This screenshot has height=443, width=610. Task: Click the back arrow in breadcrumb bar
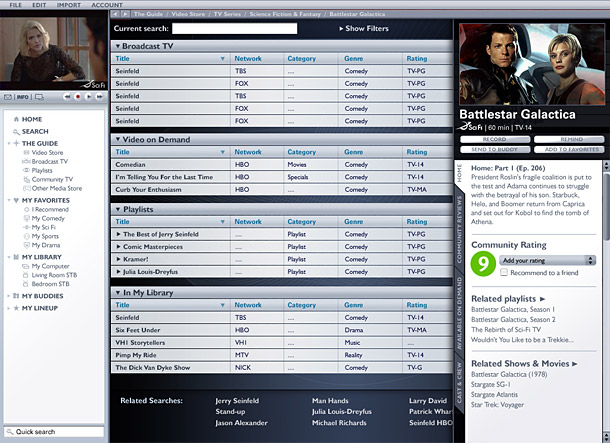pyautogui.click(x=115, y=14)
